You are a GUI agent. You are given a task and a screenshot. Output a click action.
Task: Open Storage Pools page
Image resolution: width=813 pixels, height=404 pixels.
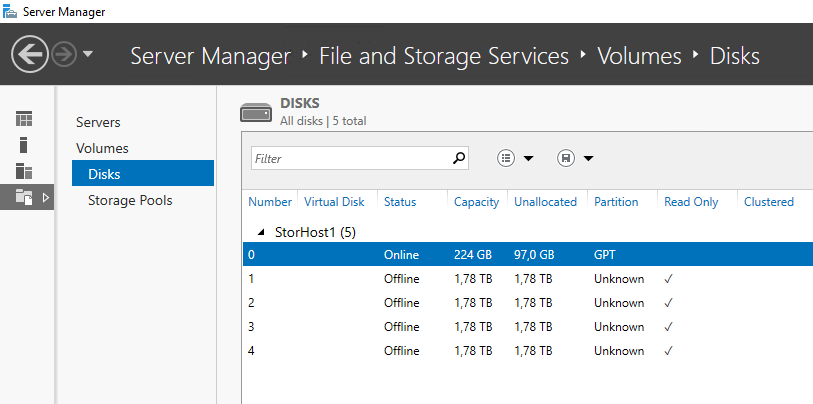(x=130, y=200)
